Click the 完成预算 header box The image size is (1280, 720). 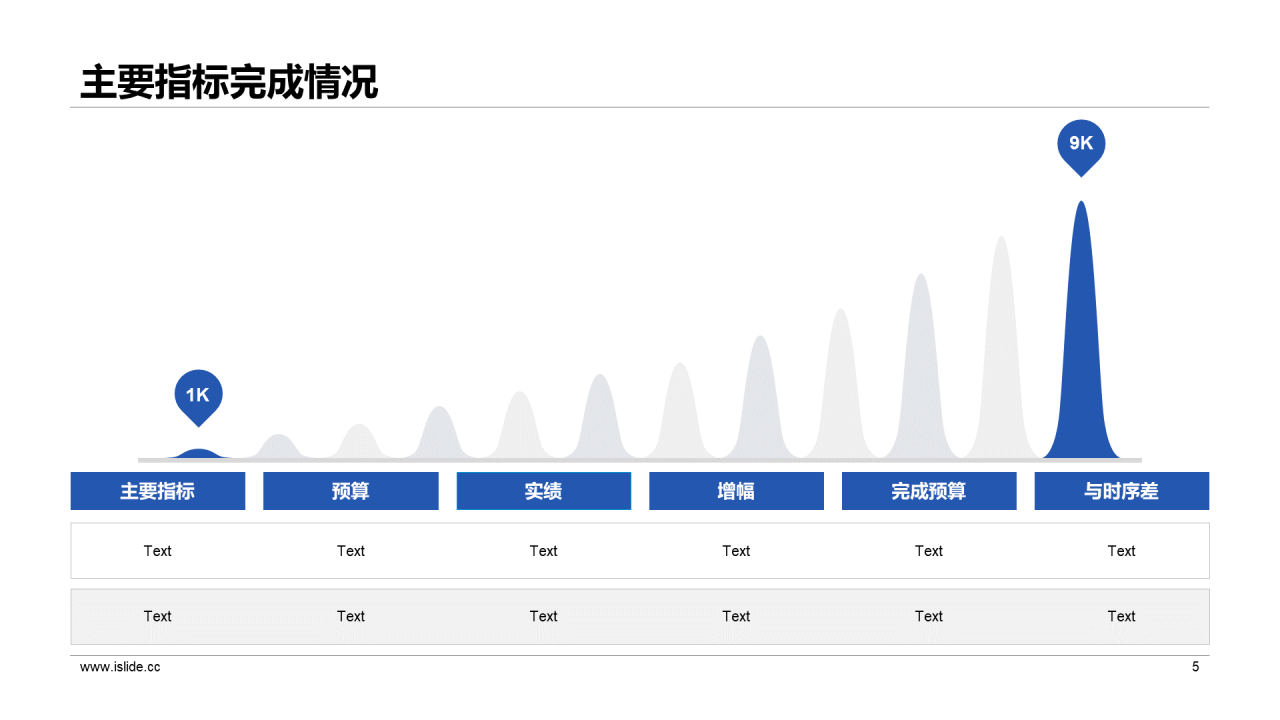[929, 491]
